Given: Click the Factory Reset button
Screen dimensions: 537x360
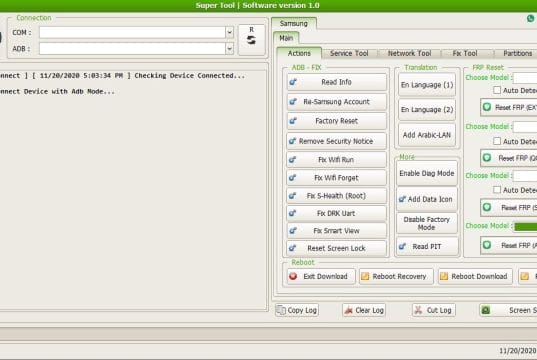Looking at the screenshot, I should (336, 121).
